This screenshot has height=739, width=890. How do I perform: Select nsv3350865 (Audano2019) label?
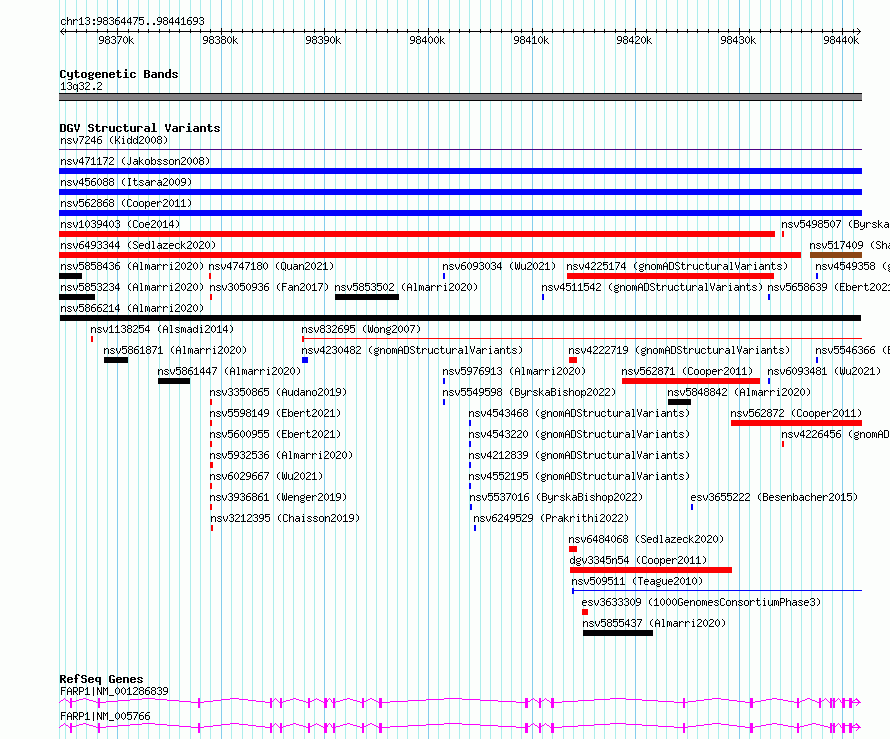(x=278, y=392)
